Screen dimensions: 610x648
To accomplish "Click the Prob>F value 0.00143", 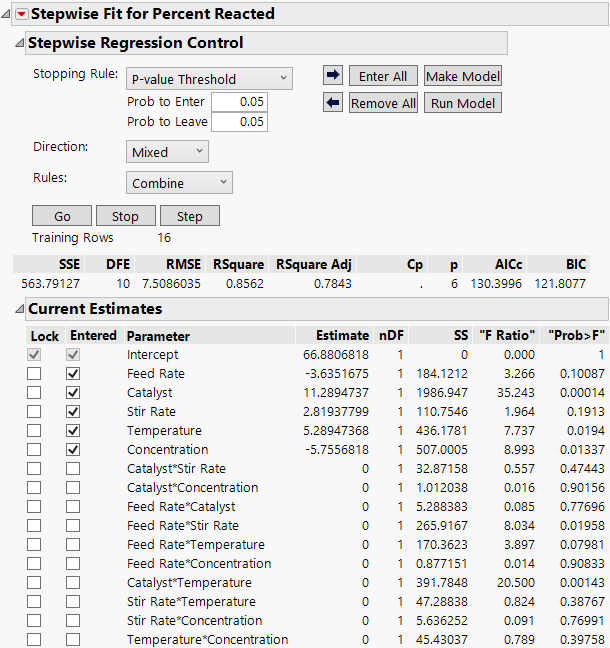I will click(x=582, y=583).
